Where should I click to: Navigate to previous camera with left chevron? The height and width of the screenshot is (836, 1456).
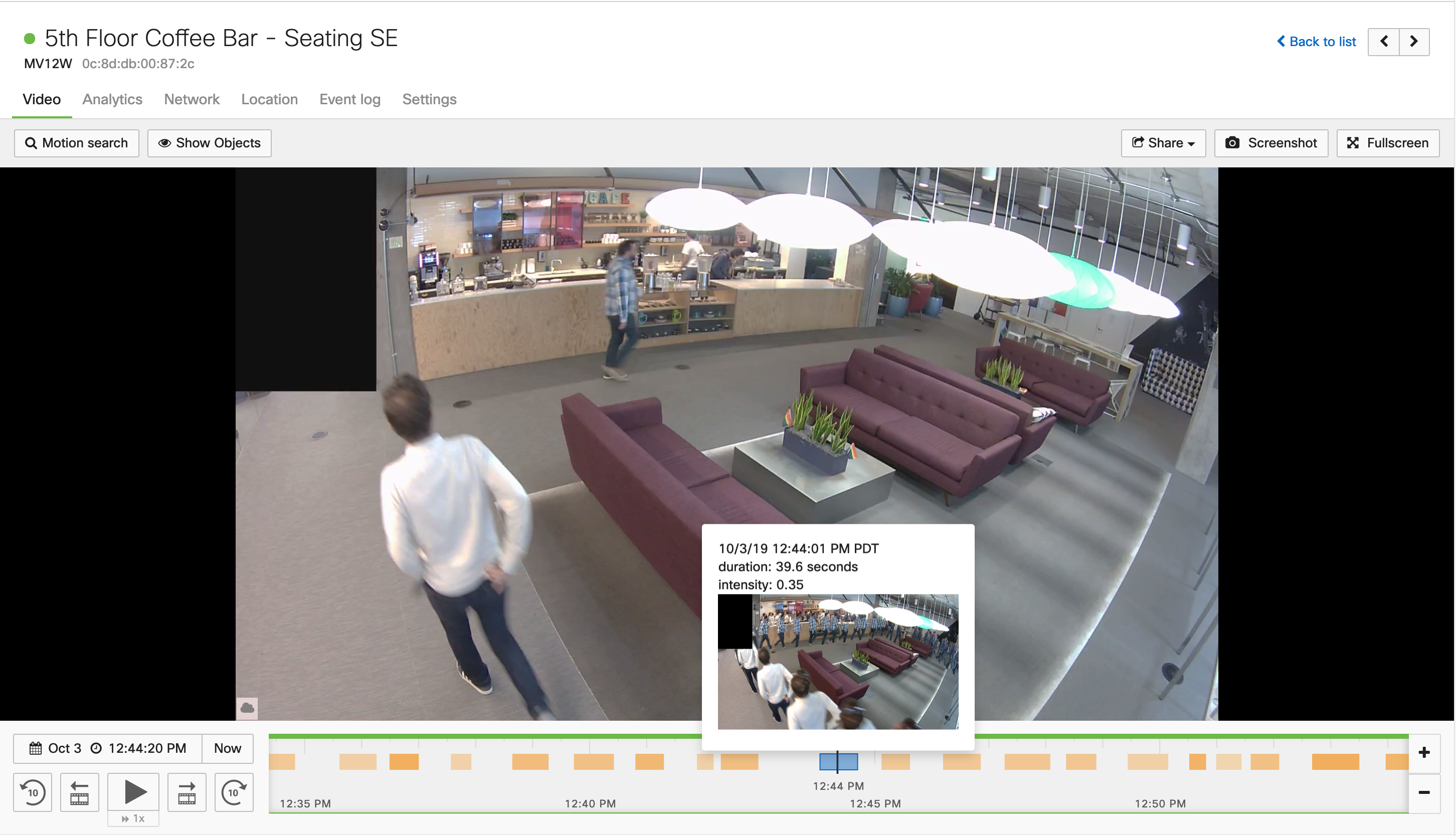click(x=1384, y=41)
